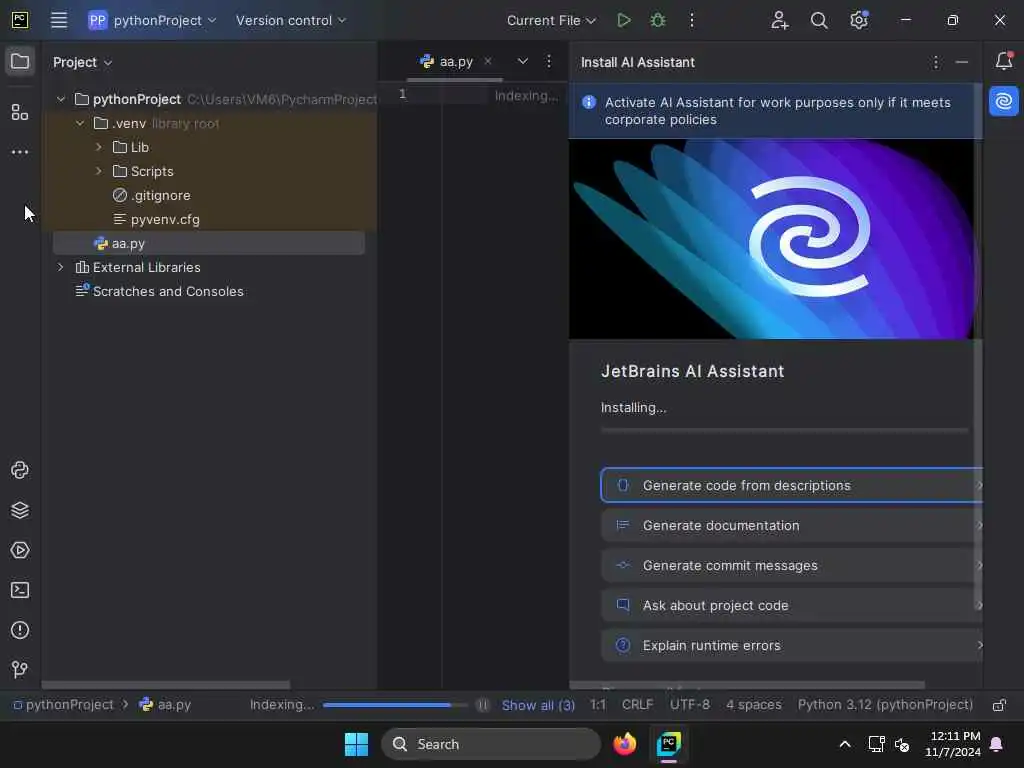Viewport: 1024px width, 768px height.
Task: Close the aa.py editor tab
Action: click(x=488, y=61)
